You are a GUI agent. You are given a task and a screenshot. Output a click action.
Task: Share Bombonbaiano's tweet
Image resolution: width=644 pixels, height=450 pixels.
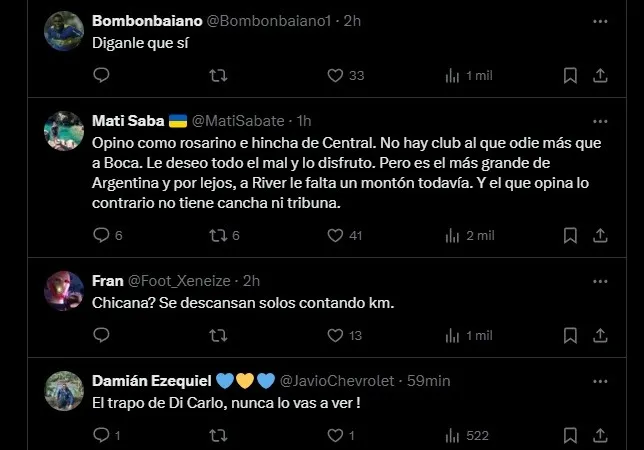600,75
